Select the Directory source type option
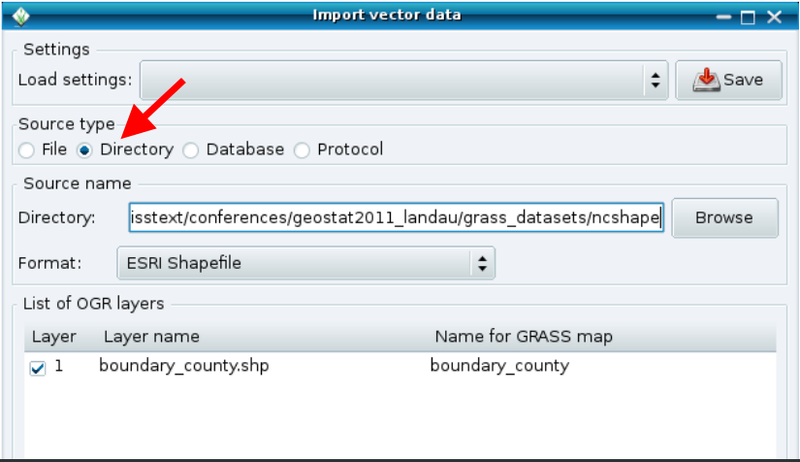Viewport: 800px width, 462px height. [x=85, y=150]
